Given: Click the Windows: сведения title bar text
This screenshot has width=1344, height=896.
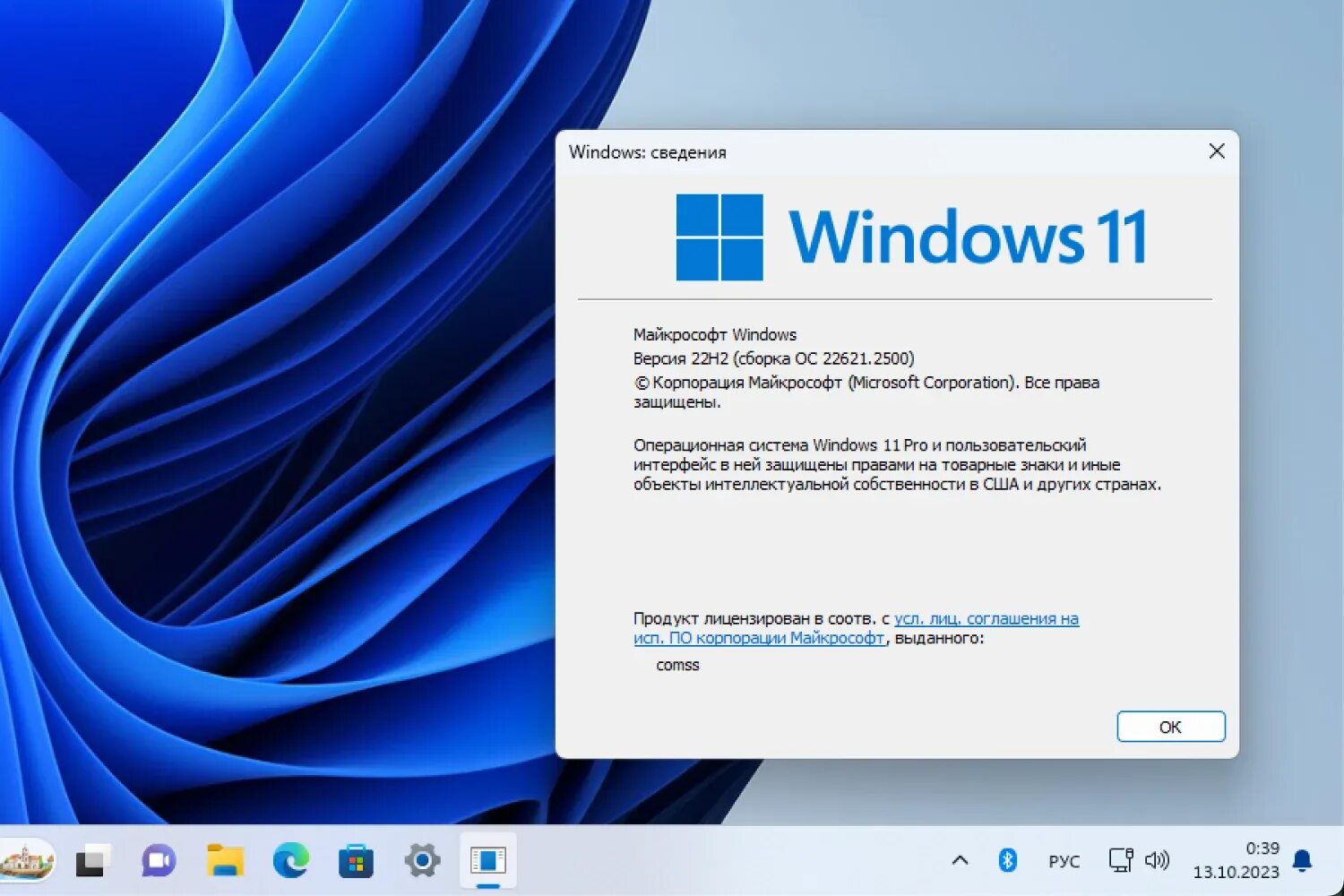Looking at the screenshot, I should [x=647, y=152].
